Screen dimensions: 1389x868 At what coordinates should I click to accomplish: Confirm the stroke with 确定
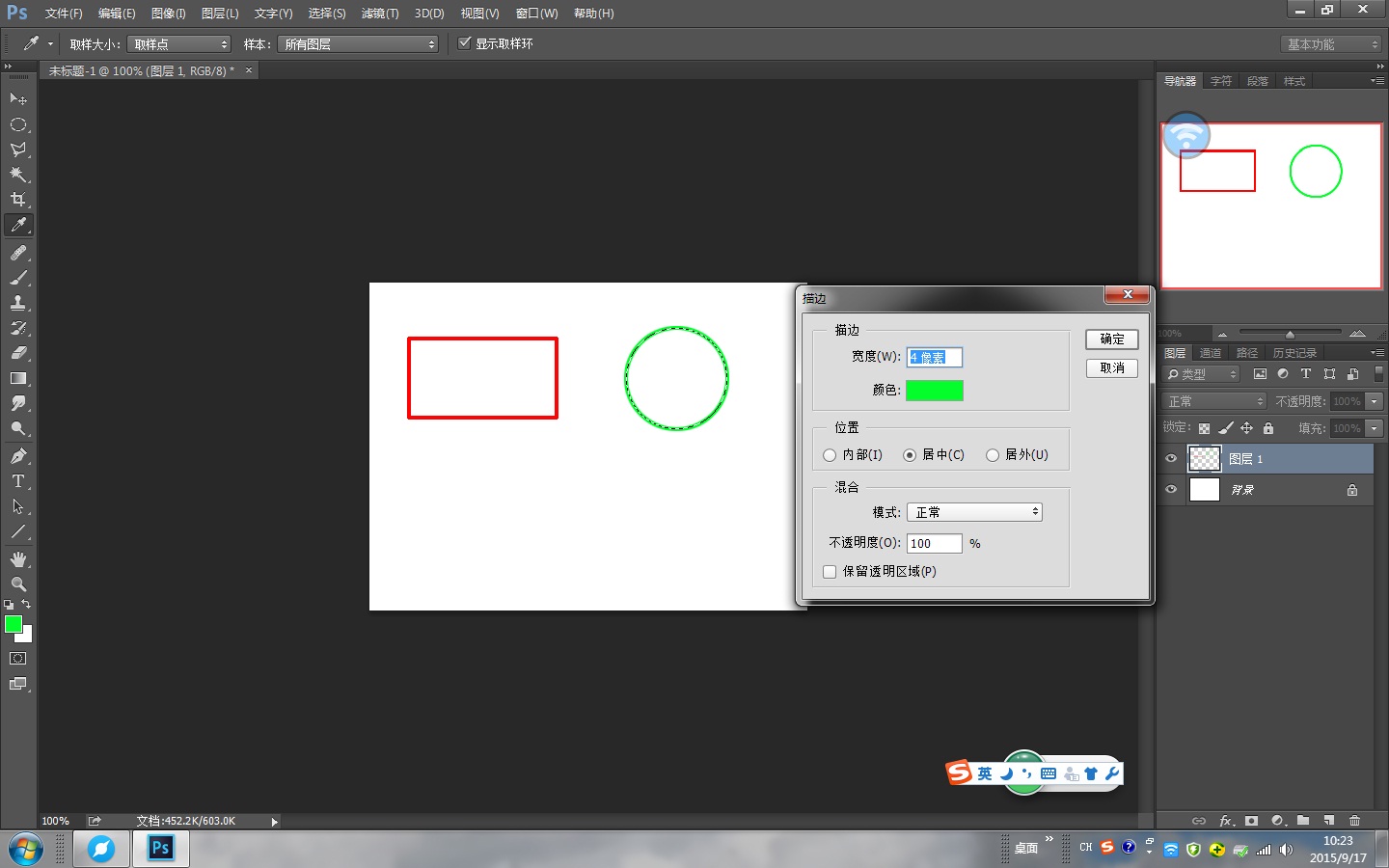[x=1112, y=339]
